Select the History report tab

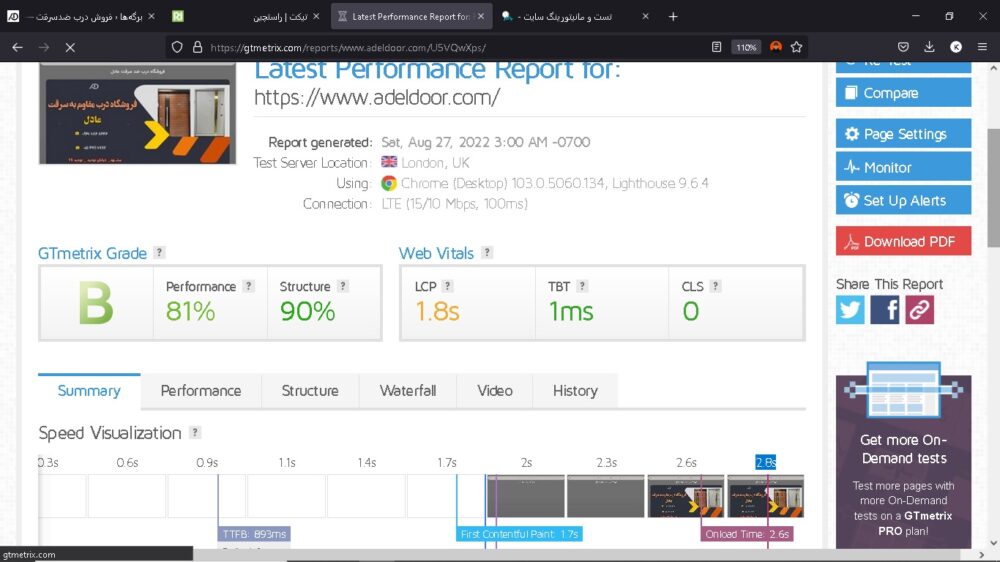point(575,390)
